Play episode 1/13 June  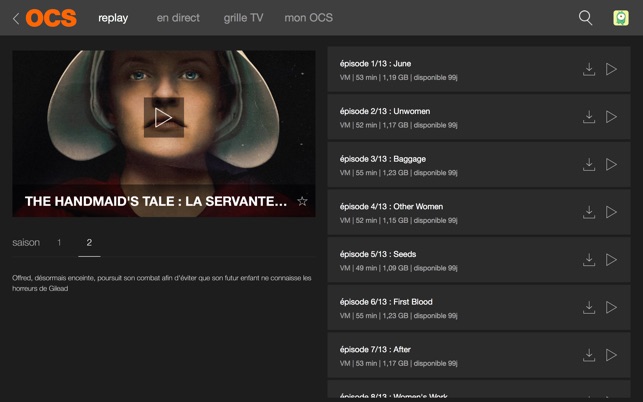tap(611, 69)
